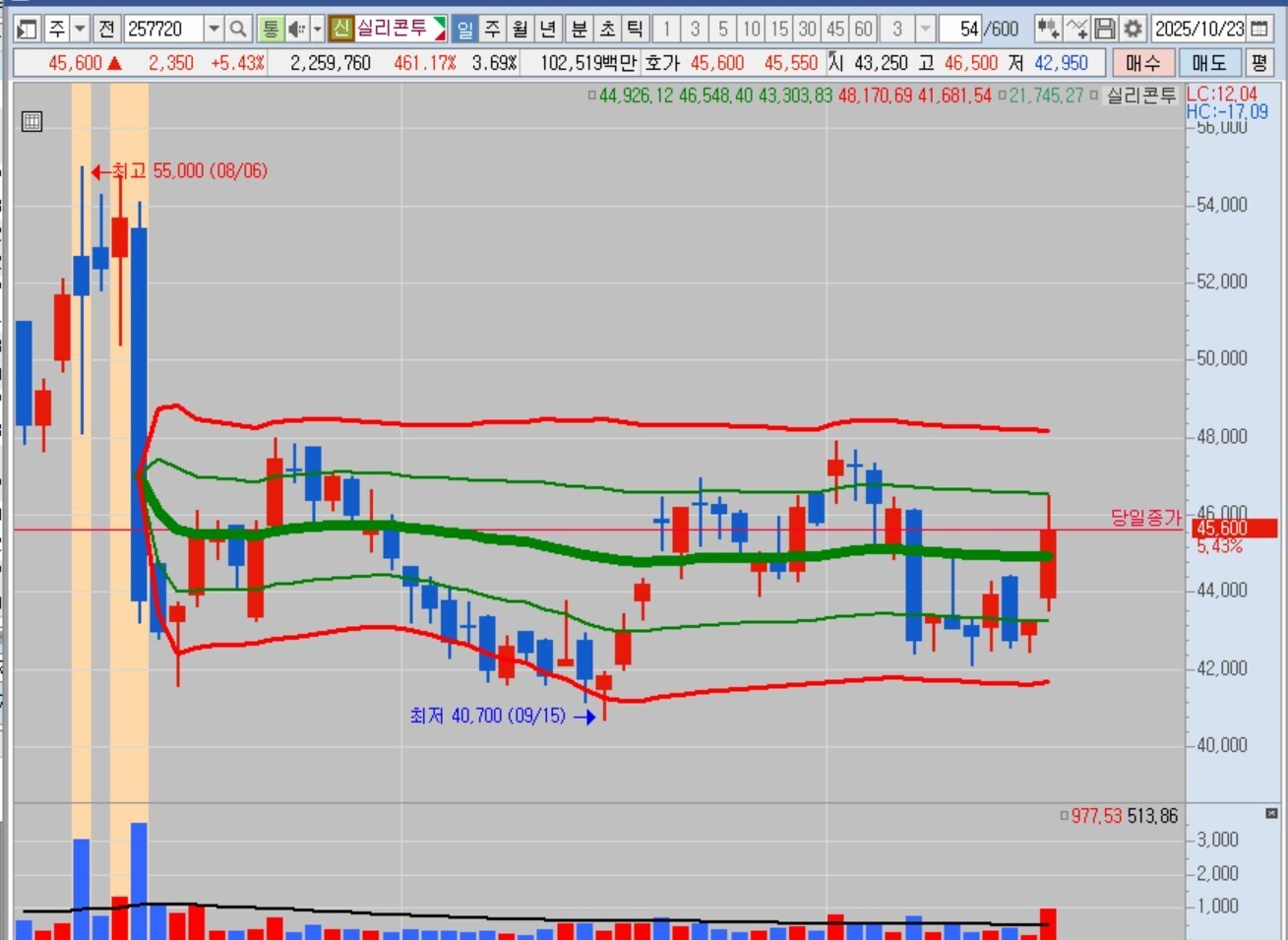Click the red-green flag icon after 실리콘투
Screen dimensions: 1288x940
pyautogui.click(x=439, y=29)
